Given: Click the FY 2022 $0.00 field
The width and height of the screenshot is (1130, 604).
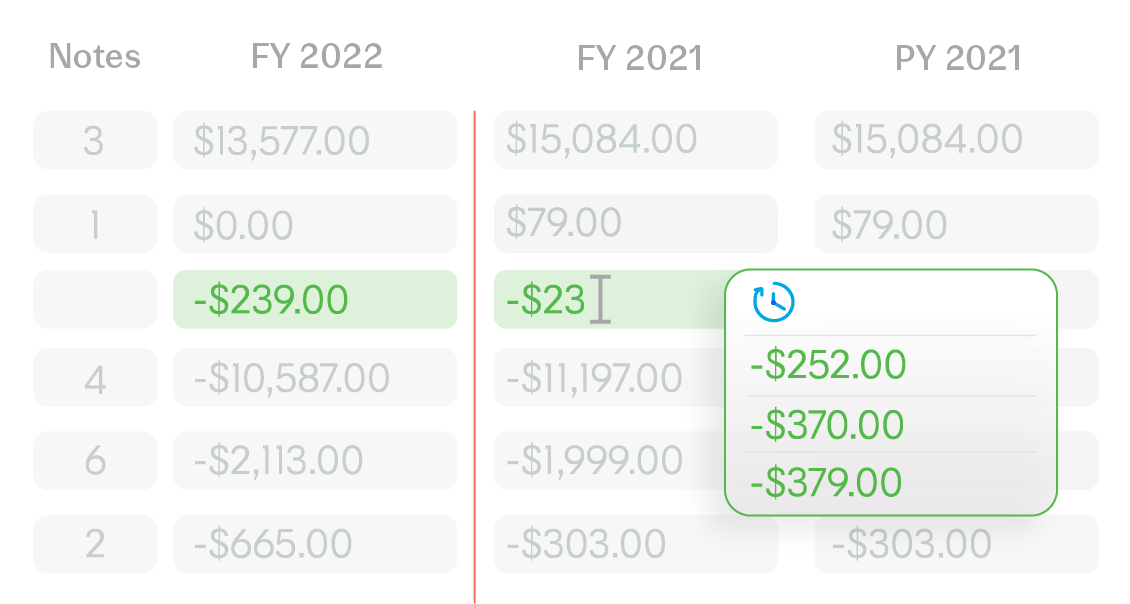Looking at the screenshot, I should click(x=315, y=224).
